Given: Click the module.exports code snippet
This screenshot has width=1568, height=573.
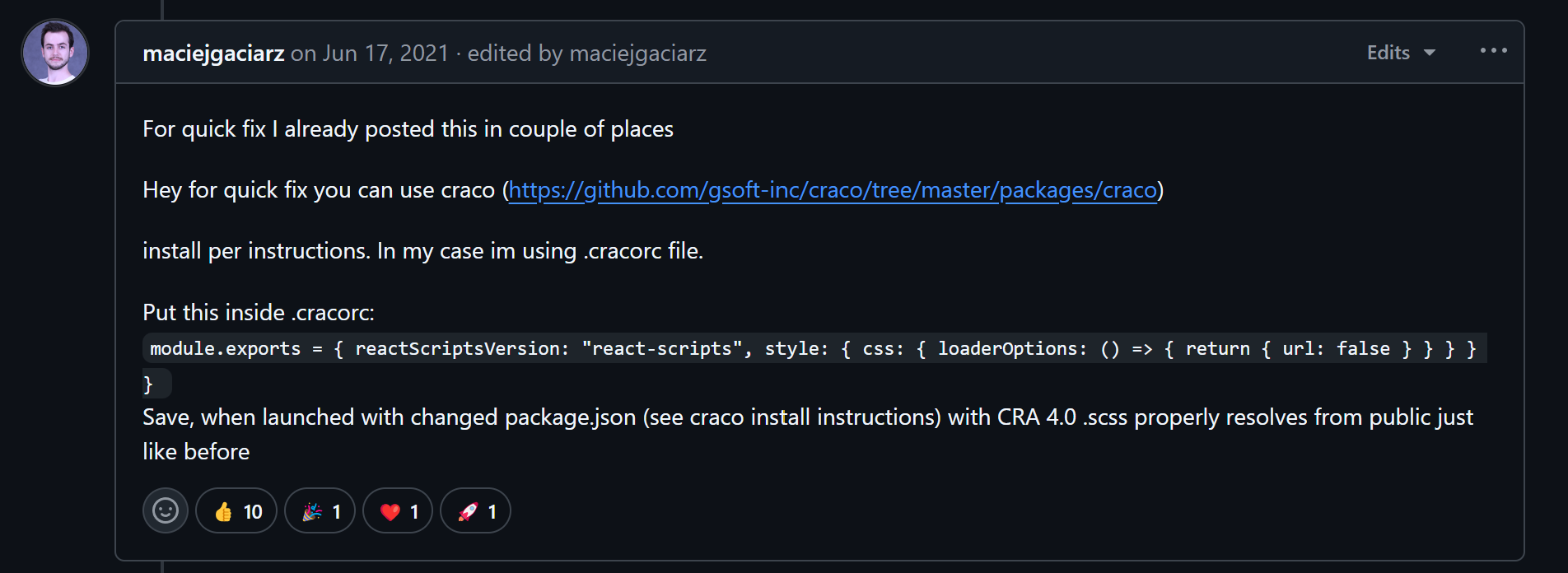Looking at the screenshot, I should (x=814, y=348).
